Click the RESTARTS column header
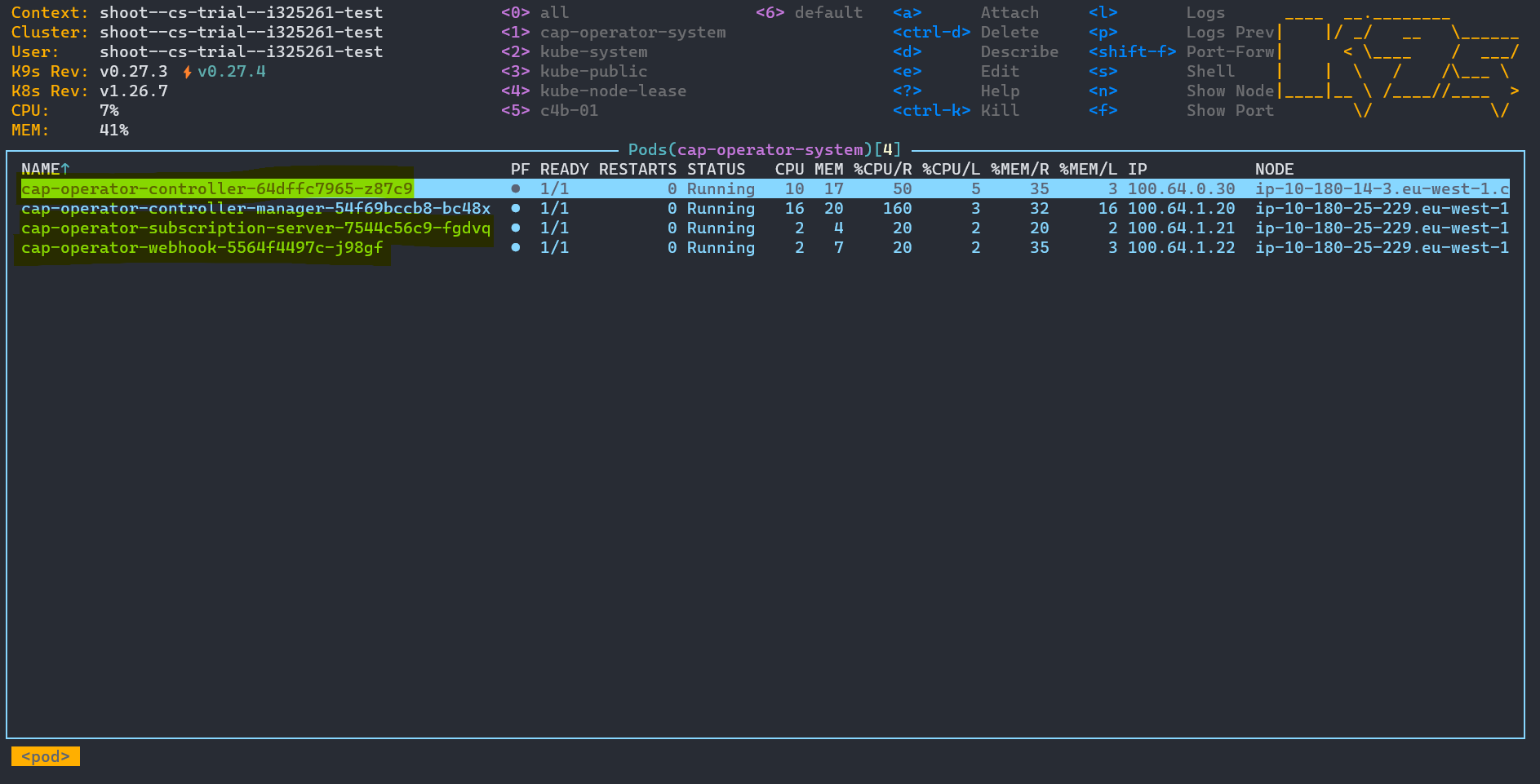 point(638,169)
